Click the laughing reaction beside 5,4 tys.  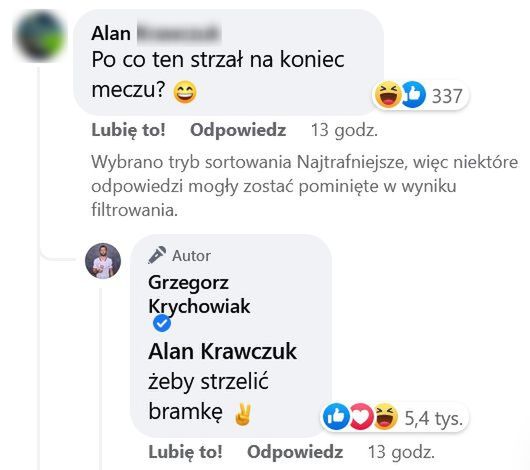(385, 417)
